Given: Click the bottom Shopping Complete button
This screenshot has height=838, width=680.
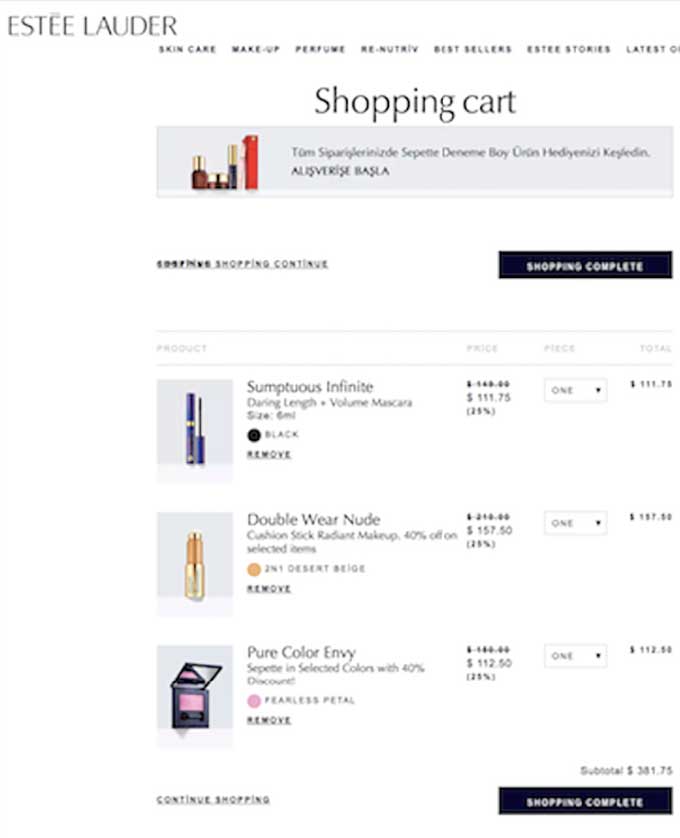Looking at the screenshot, I should 585,801.
